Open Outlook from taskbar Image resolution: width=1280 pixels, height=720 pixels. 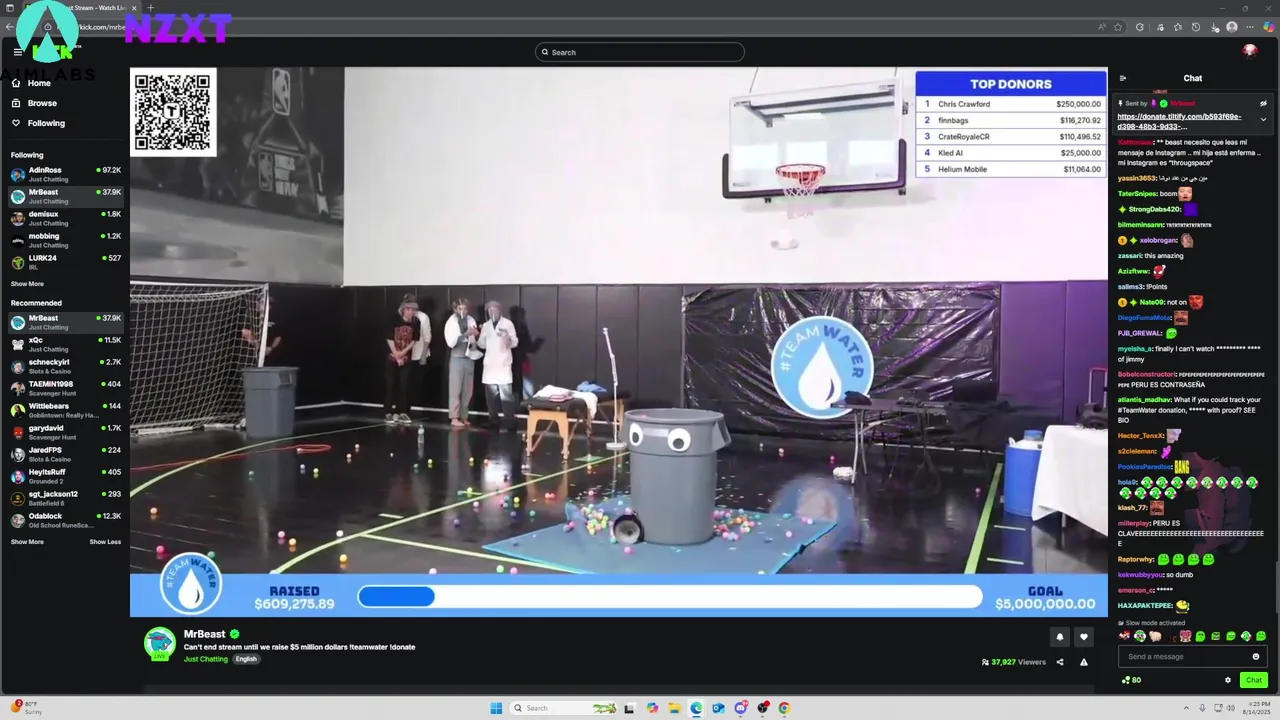tap(718, 708)
